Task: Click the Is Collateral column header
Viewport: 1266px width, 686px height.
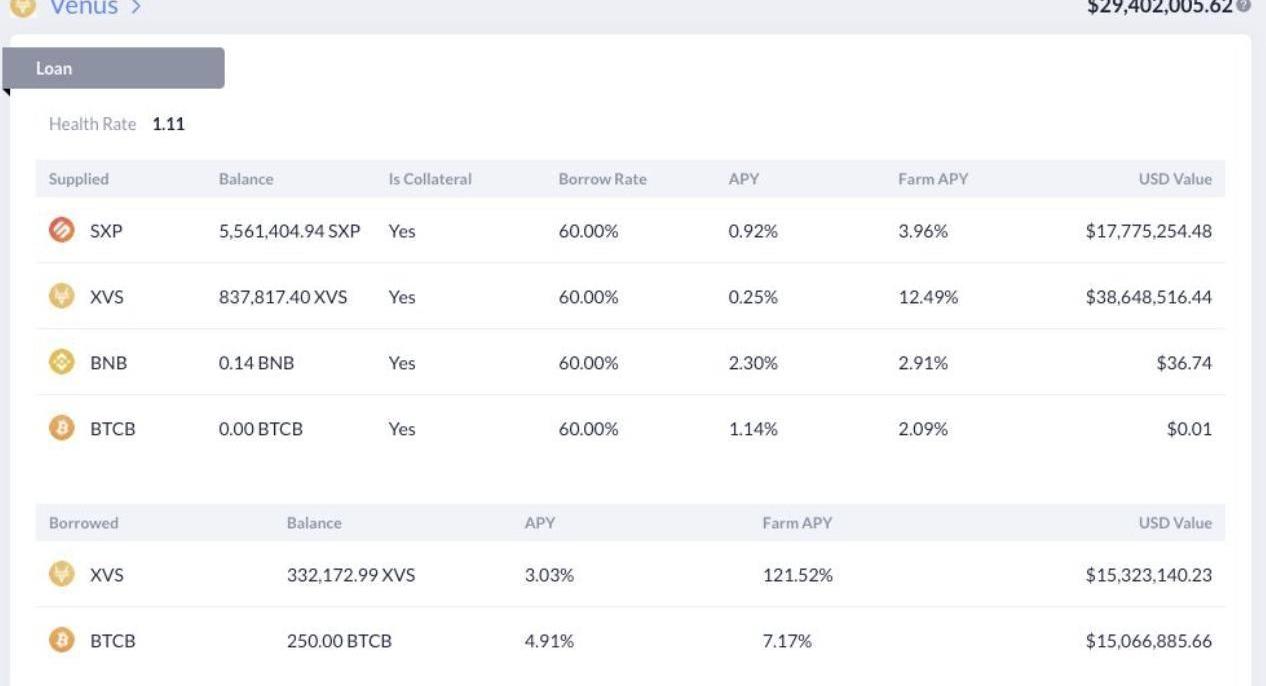Action: pyautogui.click(x=430, y=179)
